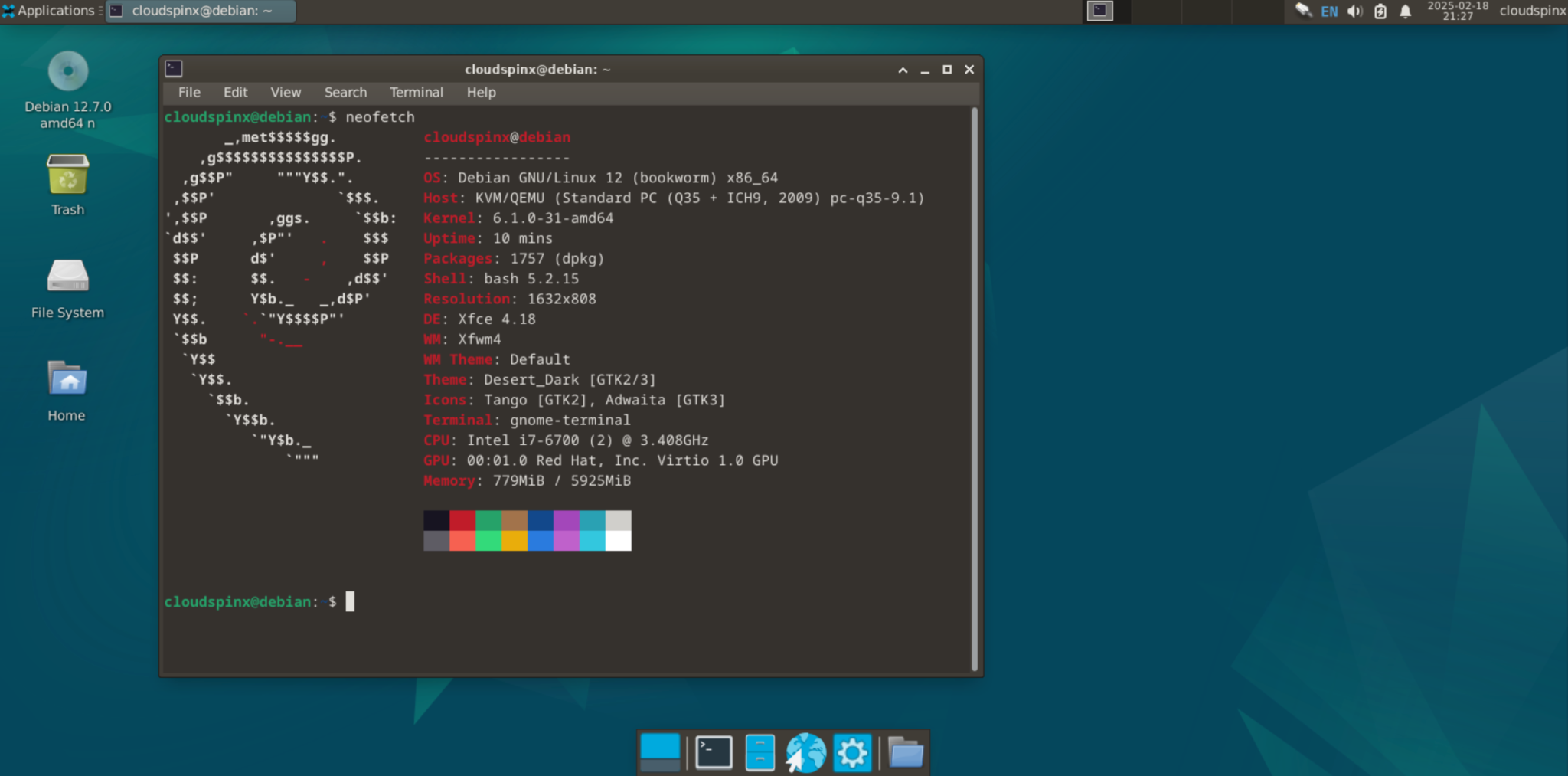Mute audio via the speaker tray icon
This screenshot has height=776, width=1568.
click(1354, 11)
